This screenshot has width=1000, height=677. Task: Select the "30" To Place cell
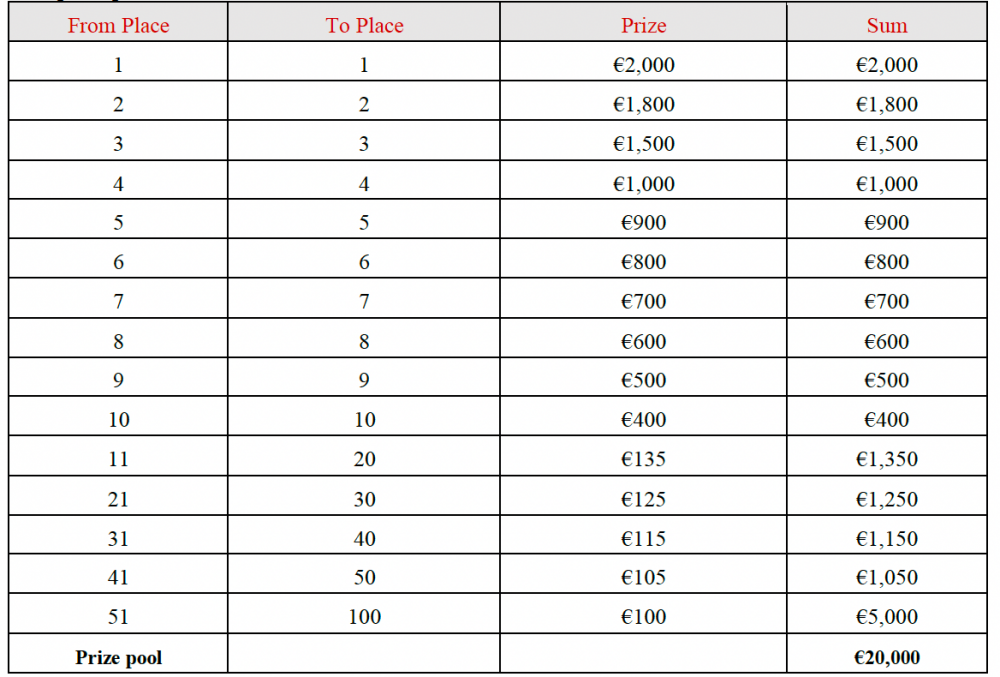click(364, 499)
